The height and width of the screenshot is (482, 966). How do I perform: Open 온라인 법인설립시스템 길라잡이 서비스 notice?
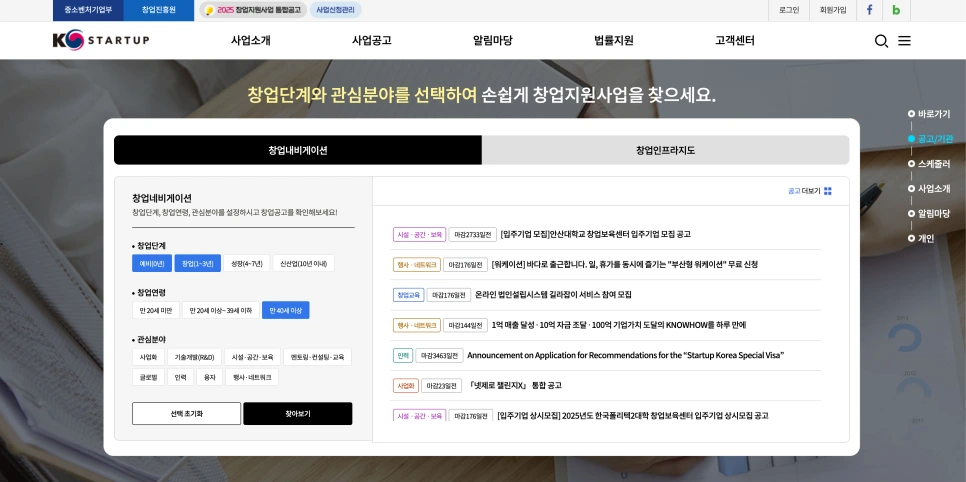pos(553,295)
